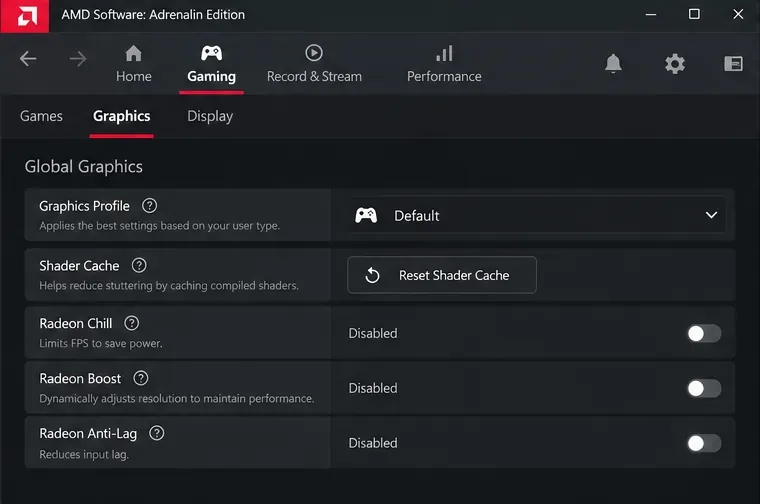
Task: Go forward with the right arrow
Action: (x=78, y=59)
